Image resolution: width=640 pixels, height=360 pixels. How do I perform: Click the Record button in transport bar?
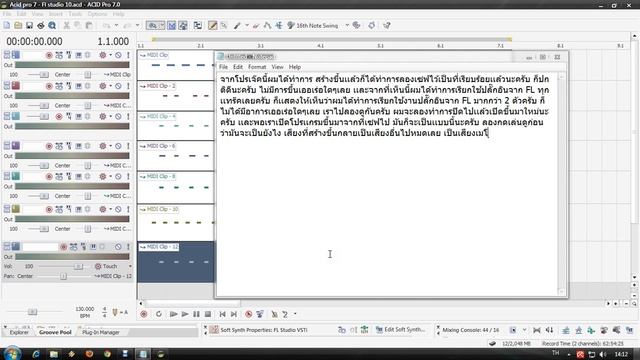(x=144, y=314)
